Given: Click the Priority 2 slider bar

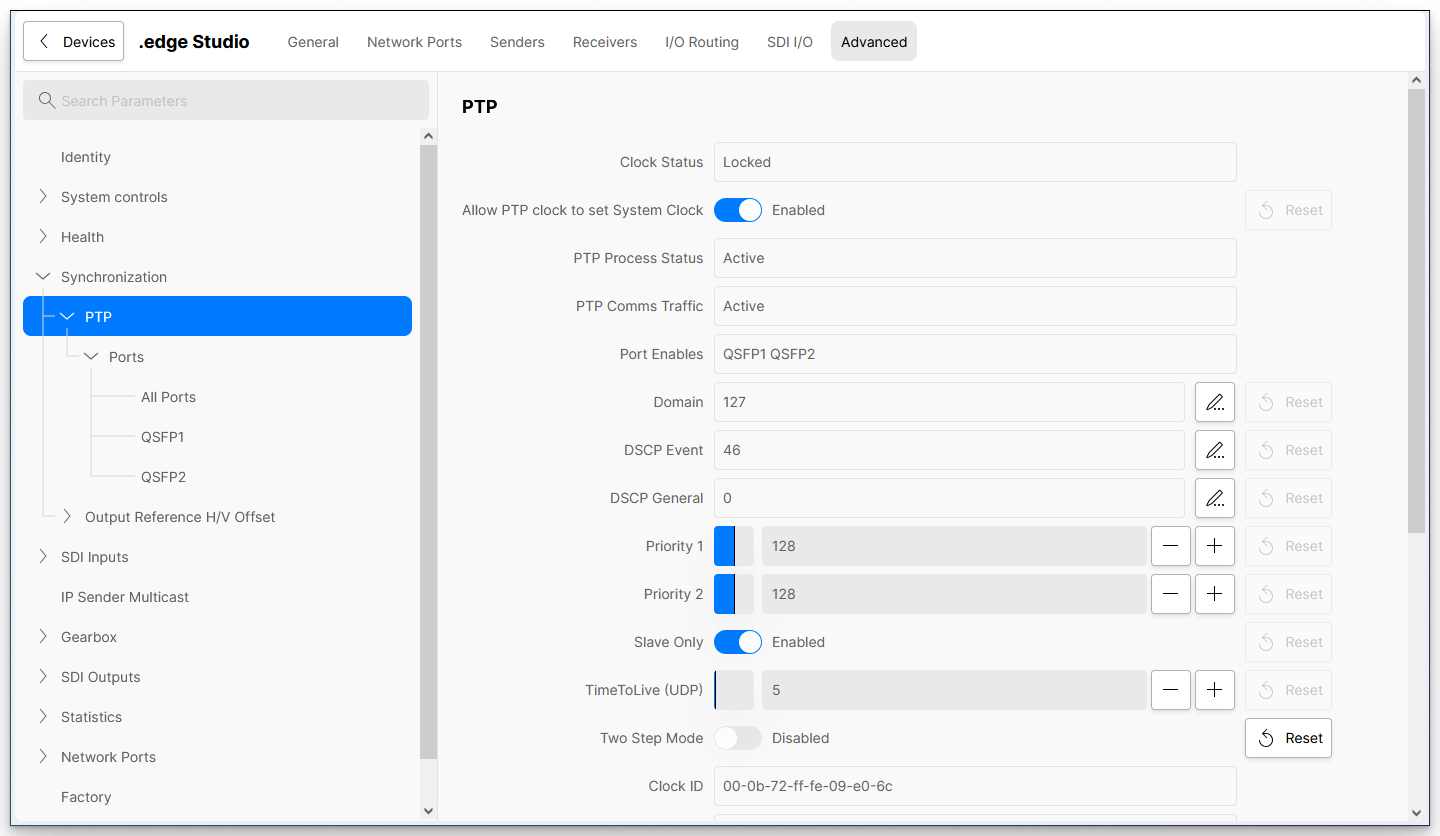Looking at the screenshot, I should (x=734, y=594).
